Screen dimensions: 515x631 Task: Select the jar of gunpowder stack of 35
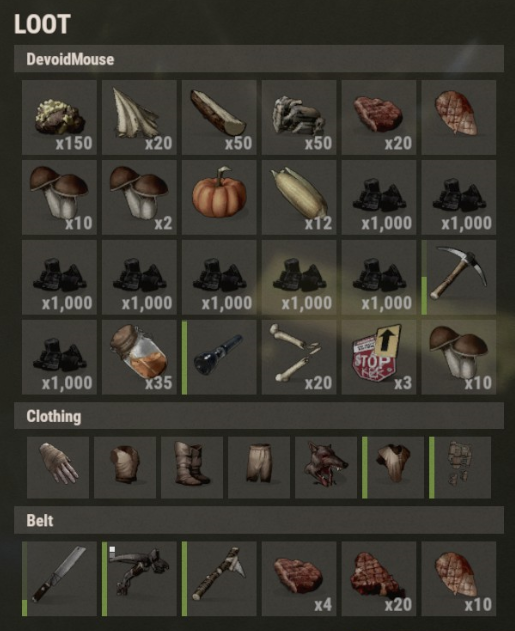(139, 357)
